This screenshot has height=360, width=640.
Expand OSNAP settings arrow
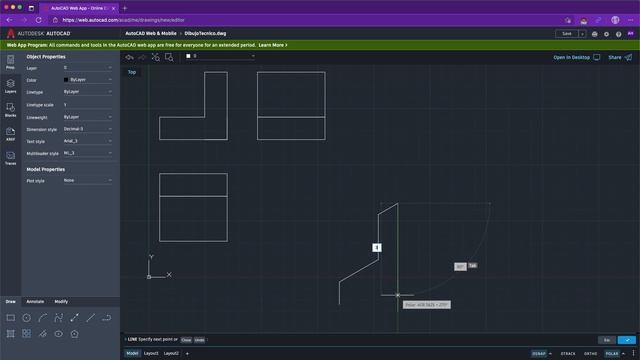click(550, 353)
